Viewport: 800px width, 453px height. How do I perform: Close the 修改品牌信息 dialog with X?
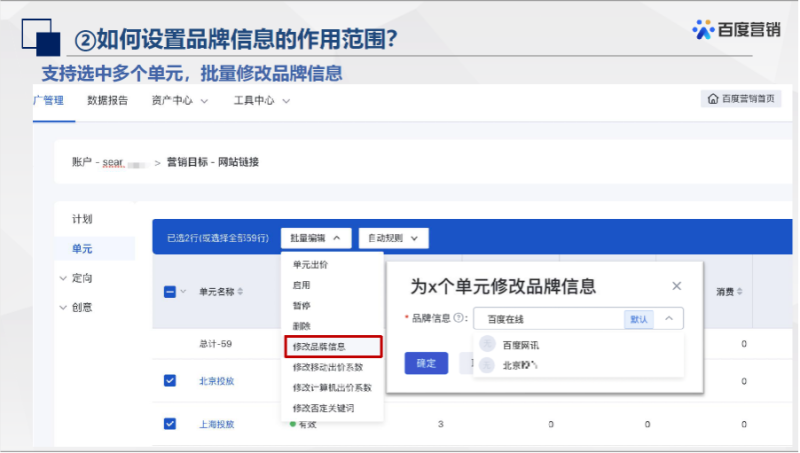(x=677, y=286)
